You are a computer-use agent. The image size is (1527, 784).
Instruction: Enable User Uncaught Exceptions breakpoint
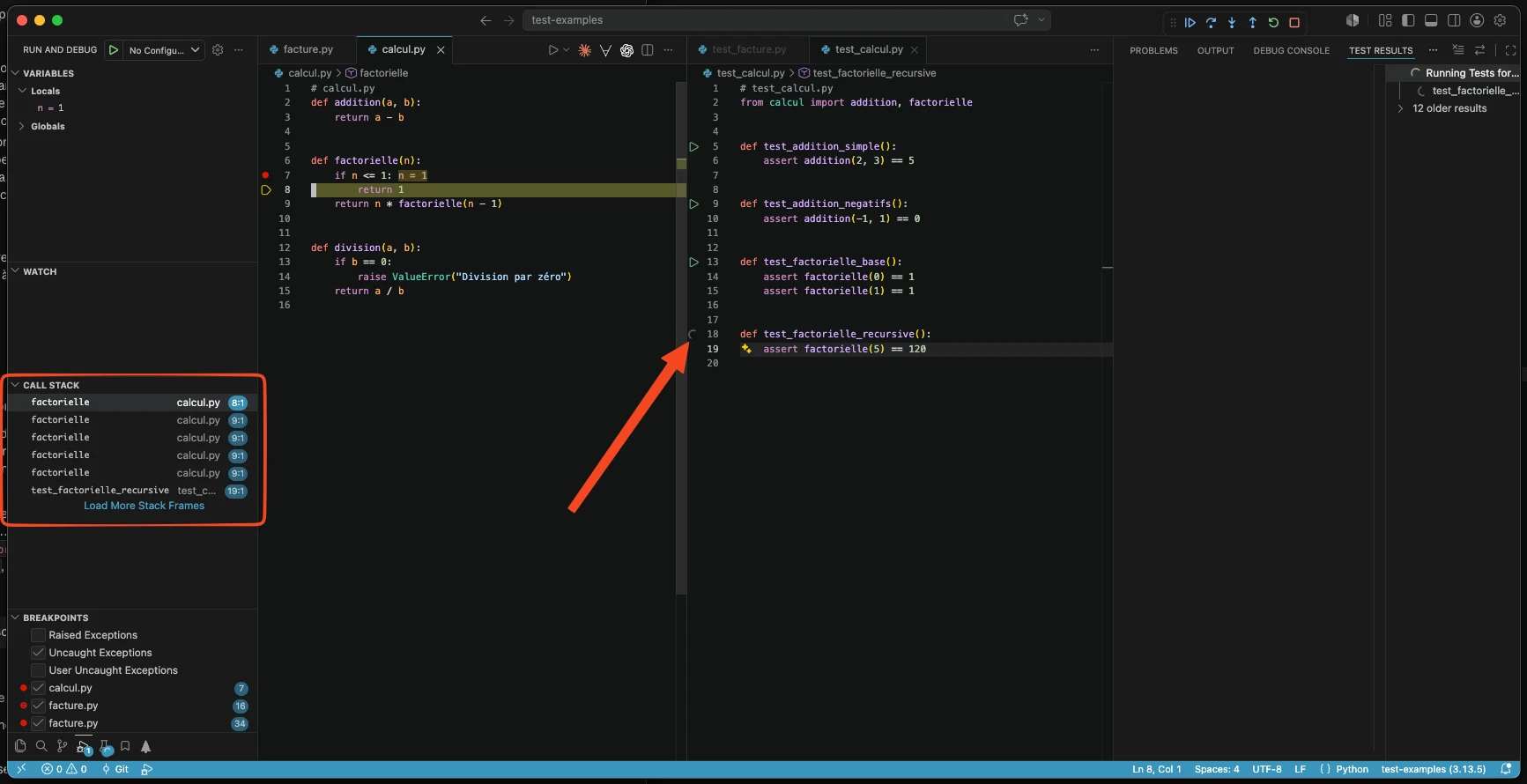[x=38, y=670]
